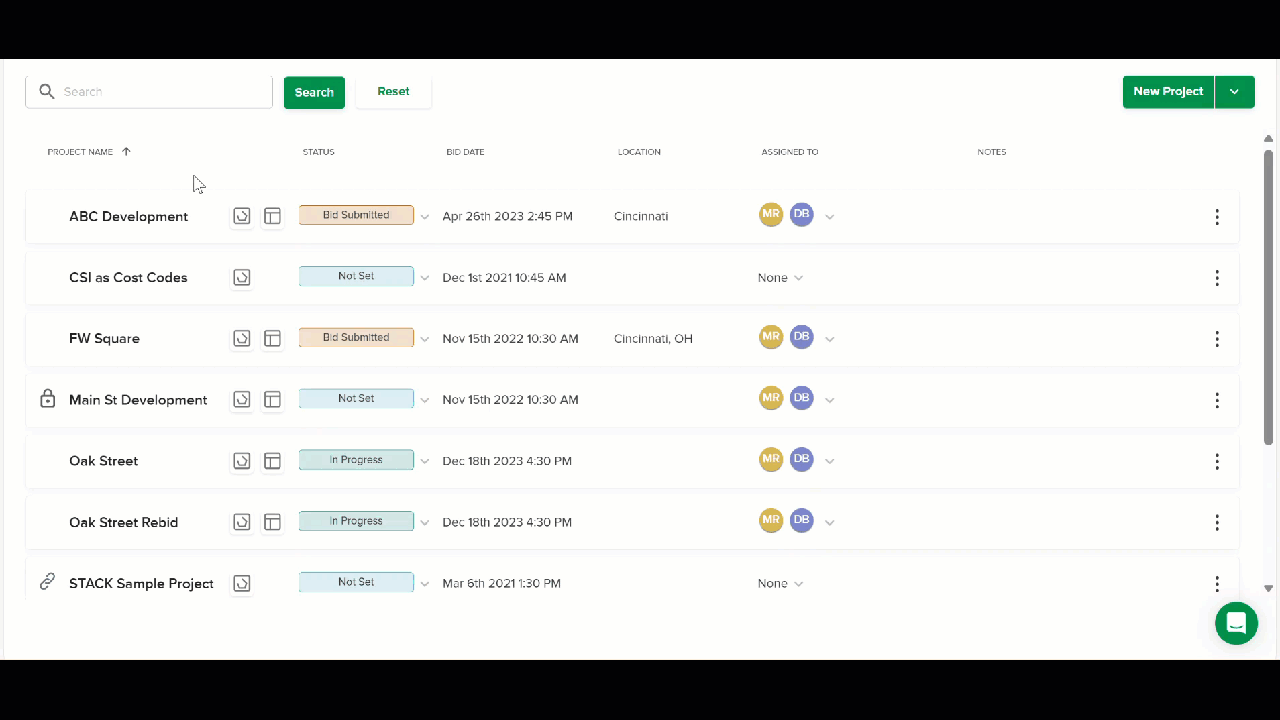Sort by Project Name column header
The height and width of the screenshot is (720, 1280).
[80, 152]
